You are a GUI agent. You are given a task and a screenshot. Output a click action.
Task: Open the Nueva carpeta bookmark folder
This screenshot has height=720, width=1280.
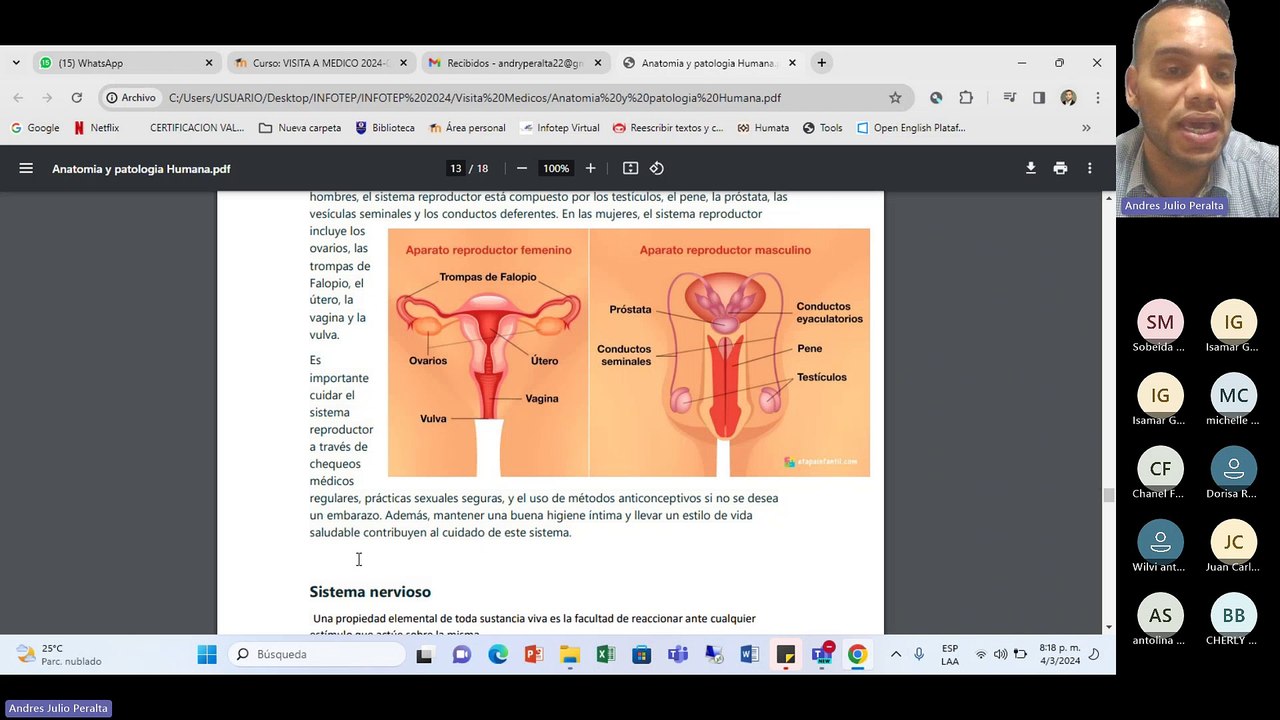pos(300,128)
